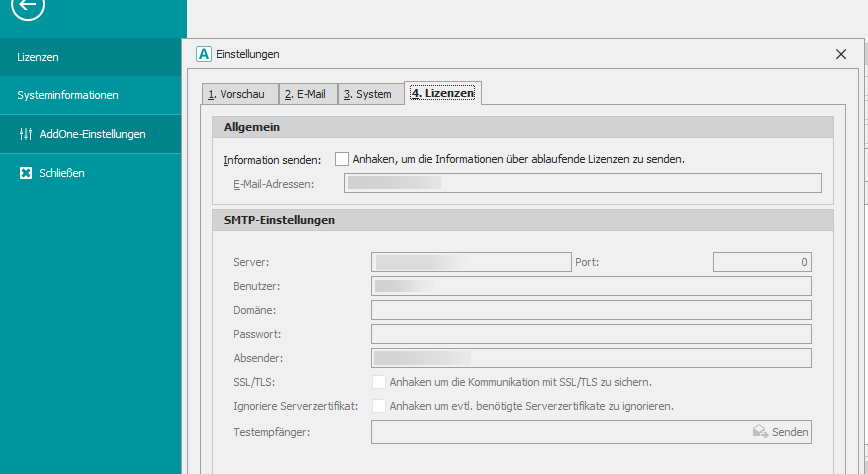Image resolution: width=868 pixels, height=474 pixels.
Task: Select AddOne-Einstellungen sidebar entry text
Action: click(92, 134)
